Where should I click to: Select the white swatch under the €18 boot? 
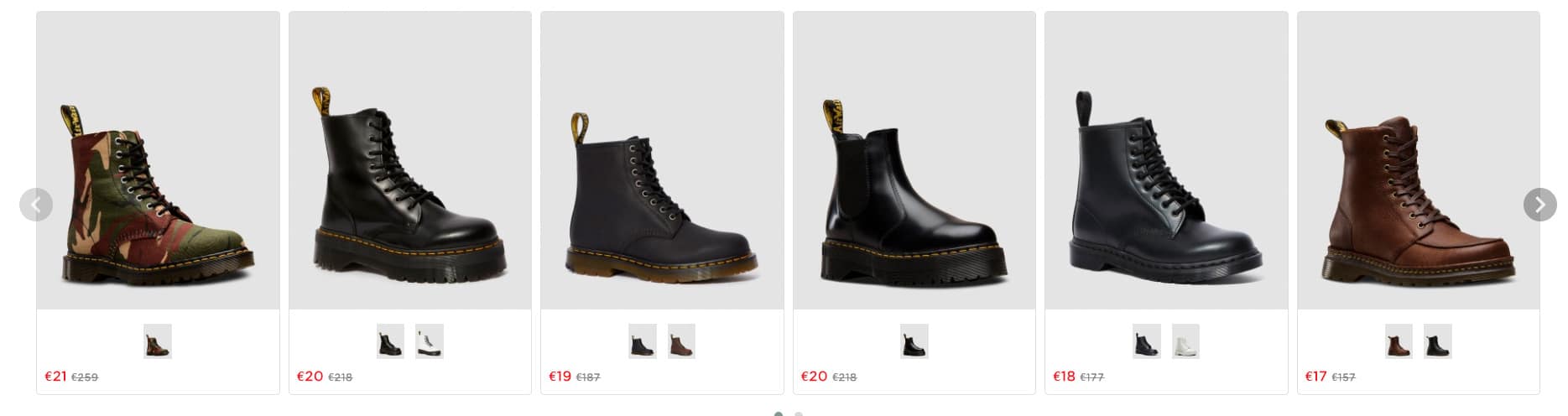pos(1185,341)
